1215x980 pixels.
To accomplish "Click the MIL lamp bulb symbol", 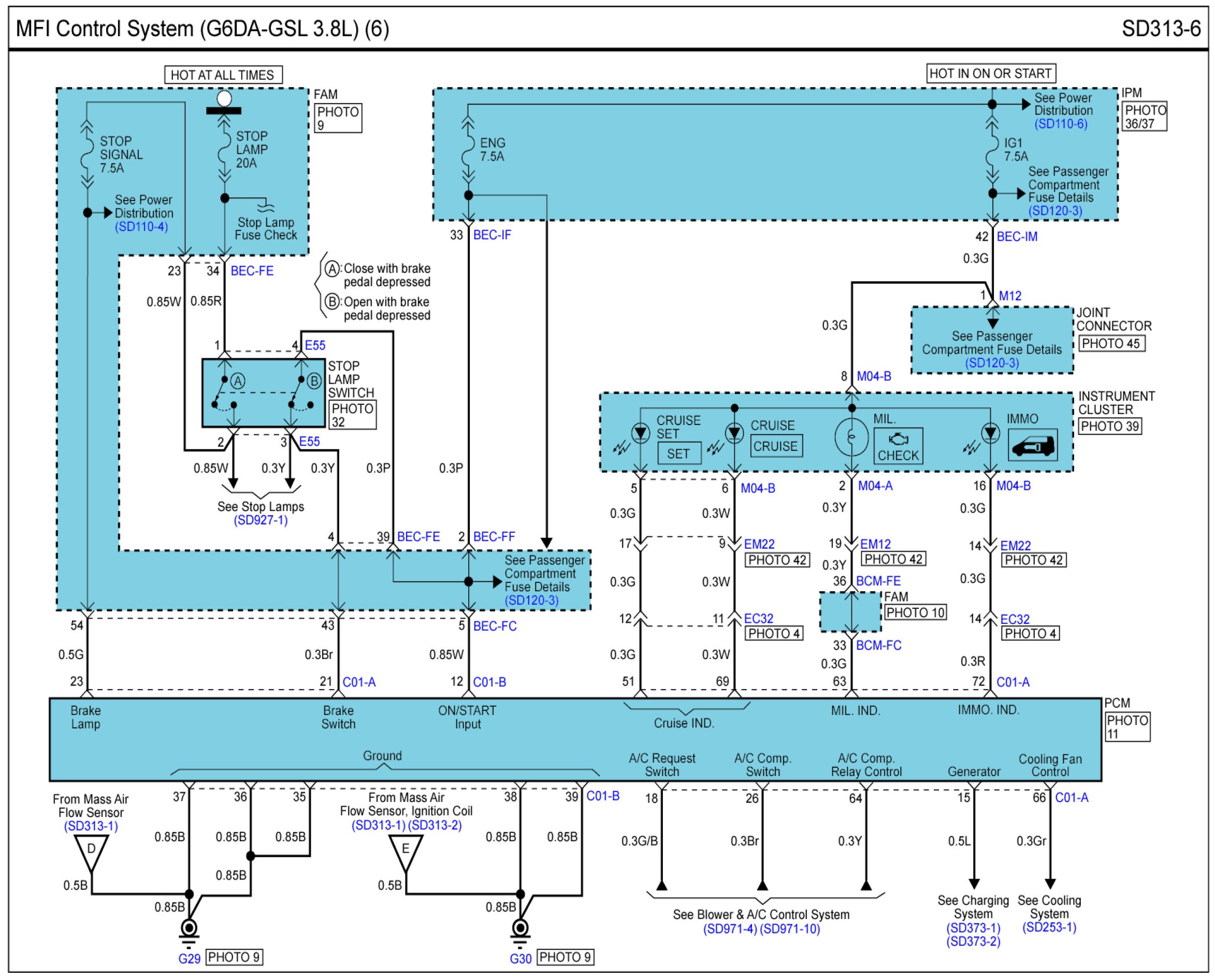I will click(x=851, y=436).
